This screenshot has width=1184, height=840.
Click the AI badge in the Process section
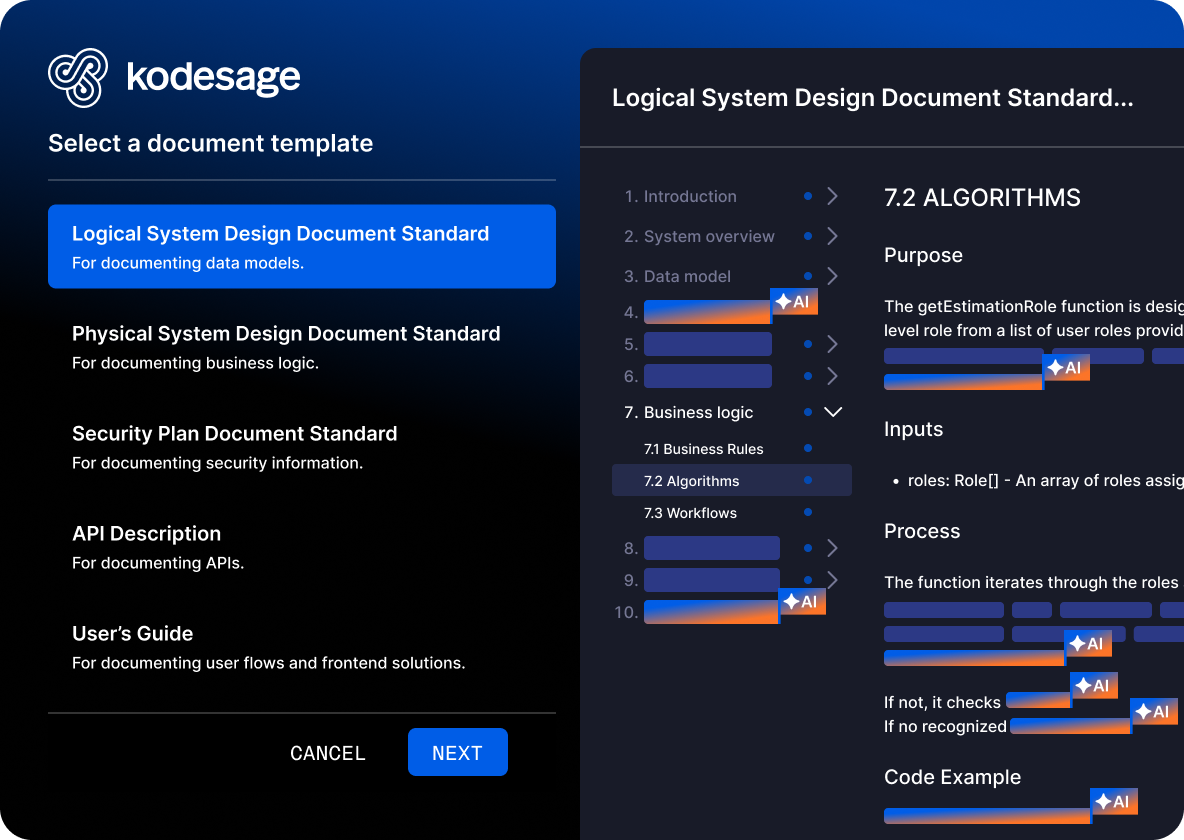1089,643
